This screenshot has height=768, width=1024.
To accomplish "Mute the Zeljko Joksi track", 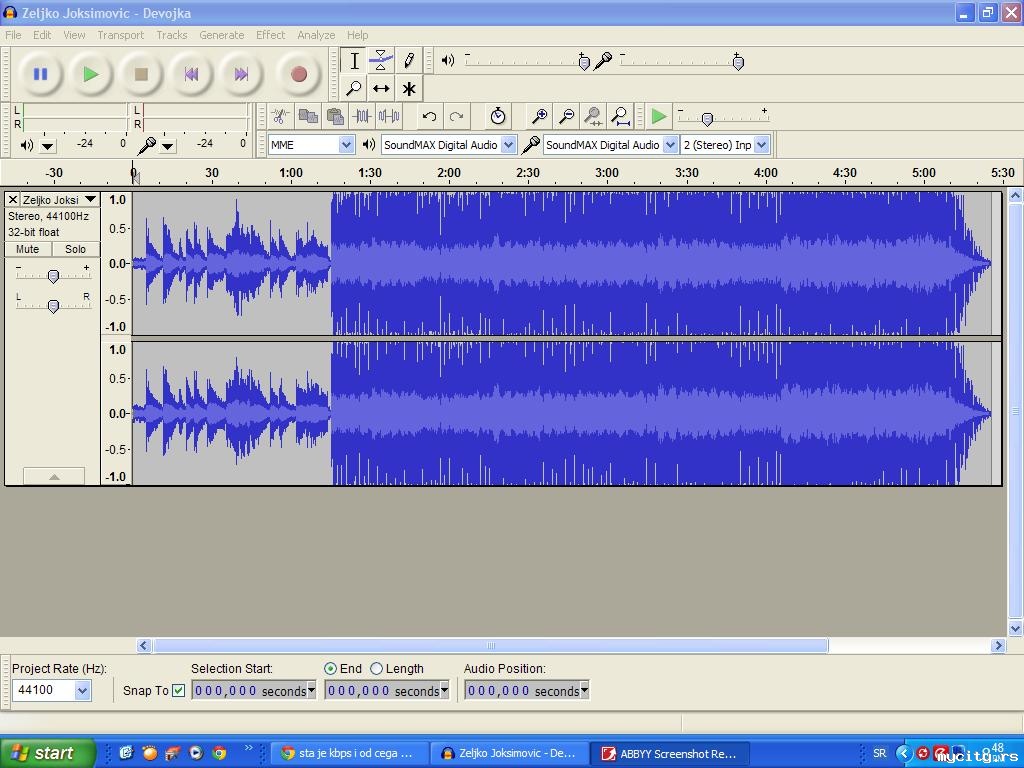I will (x=28, y=249).
